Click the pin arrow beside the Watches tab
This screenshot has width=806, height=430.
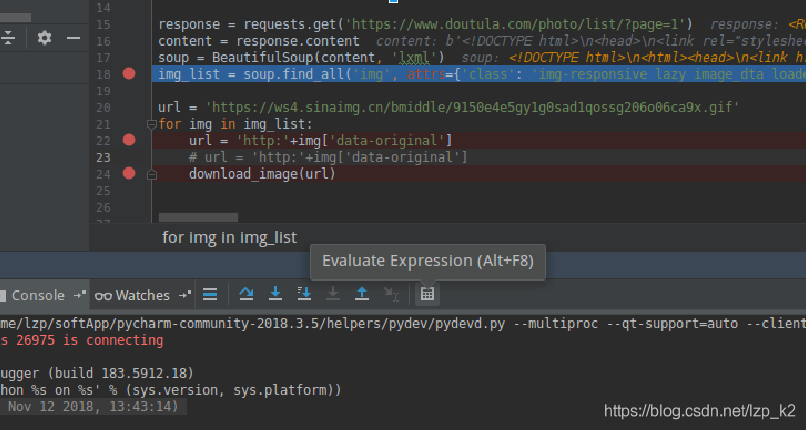[x=186, y=294]
